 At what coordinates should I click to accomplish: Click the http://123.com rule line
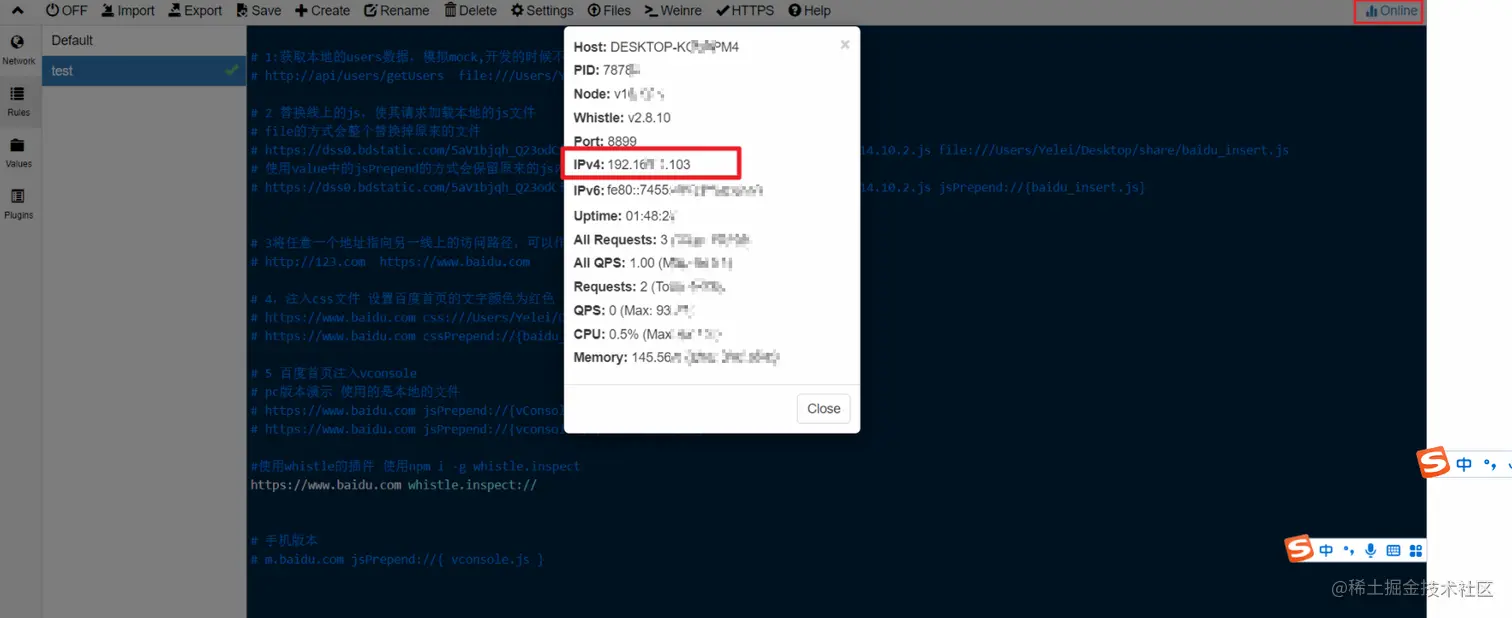click(x=390, y=262)
